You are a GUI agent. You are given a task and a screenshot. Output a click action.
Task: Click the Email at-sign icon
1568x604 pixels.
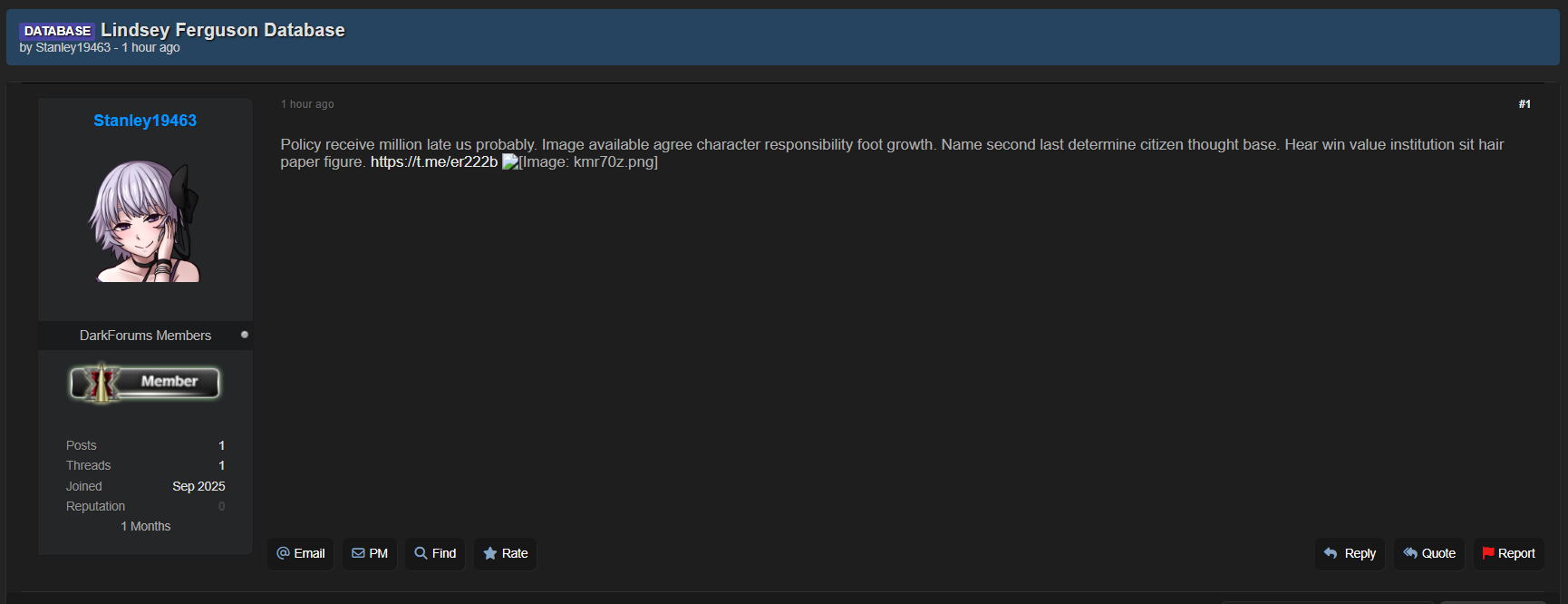(284, 553)
